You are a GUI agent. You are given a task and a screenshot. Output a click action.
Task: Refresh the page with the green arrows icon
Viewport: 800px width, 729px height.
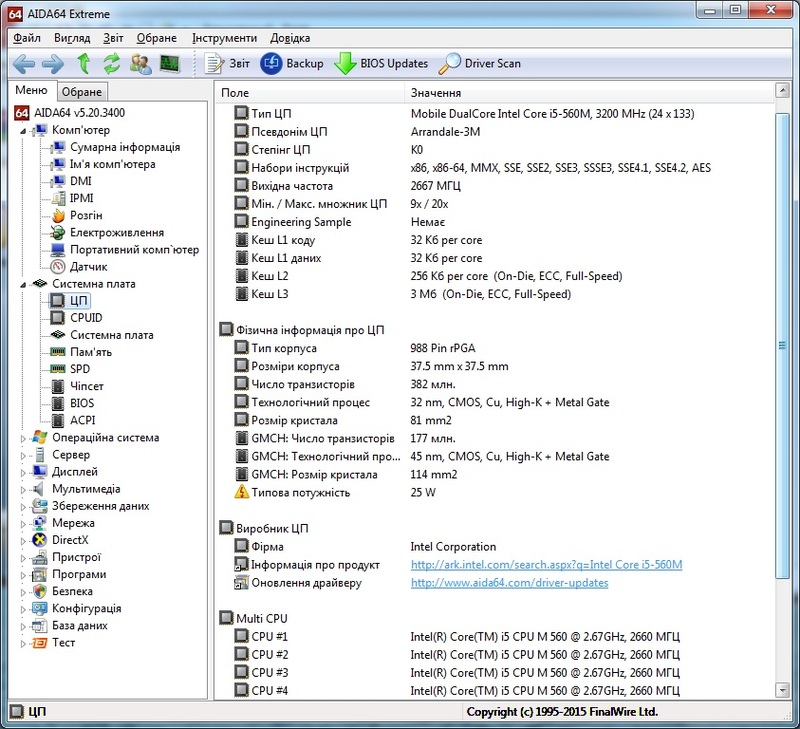[112, 64]
